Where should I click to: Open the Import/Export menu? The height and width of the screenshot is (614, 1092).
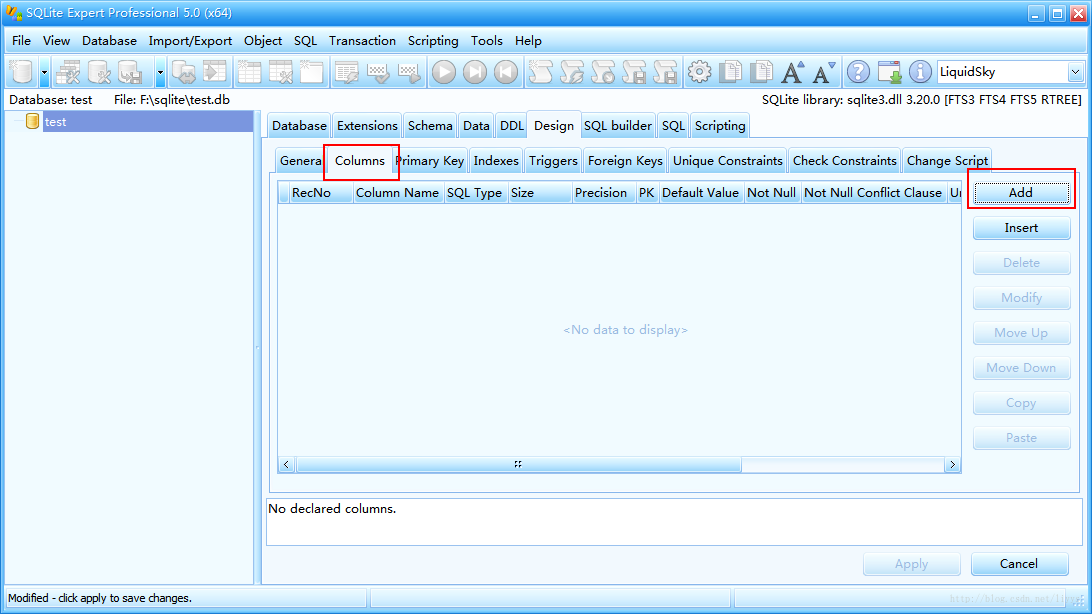coord(190,40)
